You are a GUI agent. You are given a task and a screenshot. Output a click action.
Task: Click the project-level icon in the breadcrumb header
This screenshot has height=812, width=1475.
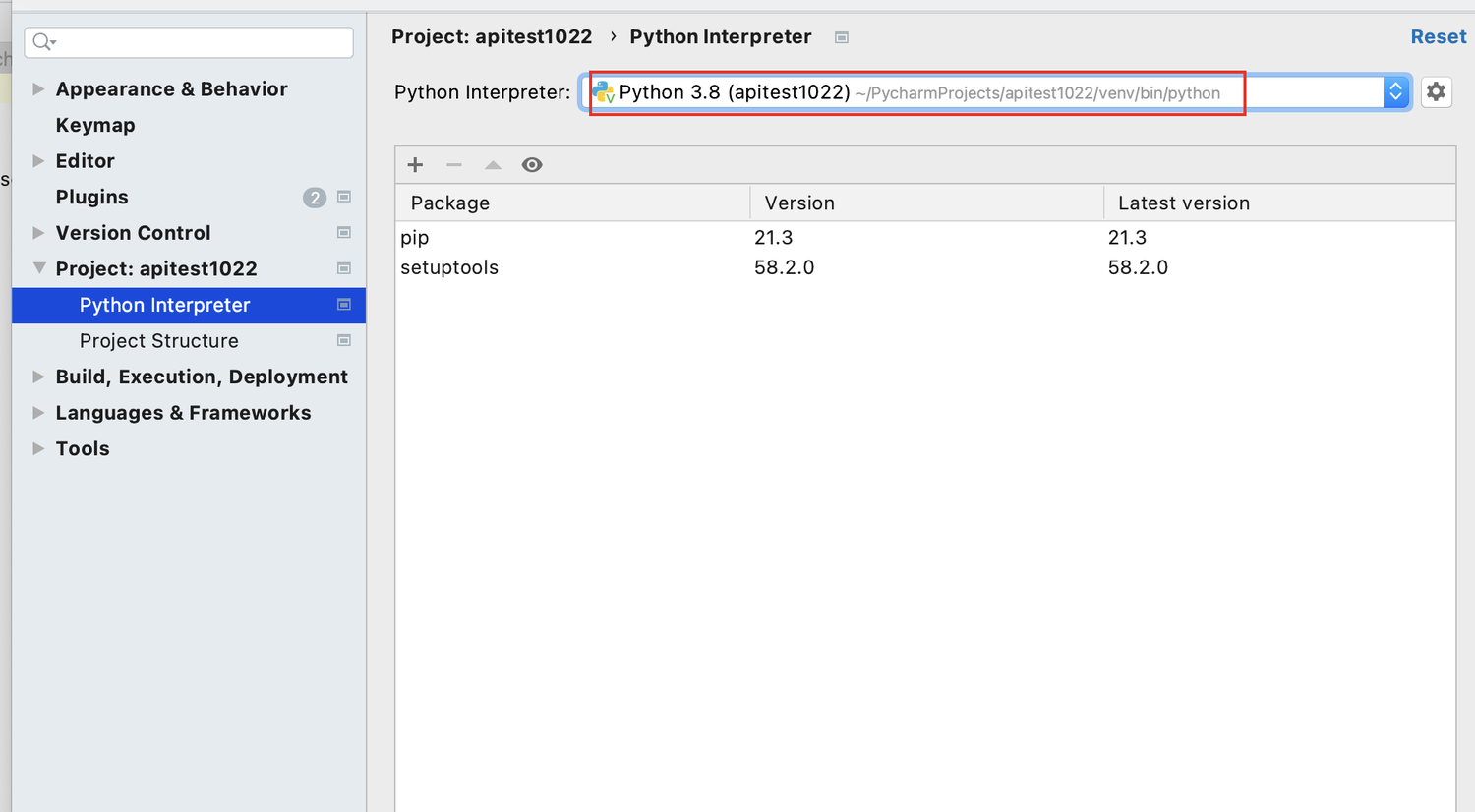pos(842,37)
